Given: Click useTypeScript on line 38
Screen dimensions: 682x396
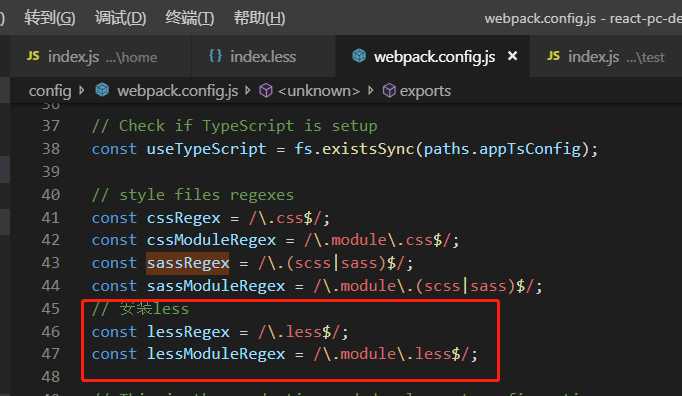Looking at the screenshot, I should pyautogui.click(x=206, y=149).
